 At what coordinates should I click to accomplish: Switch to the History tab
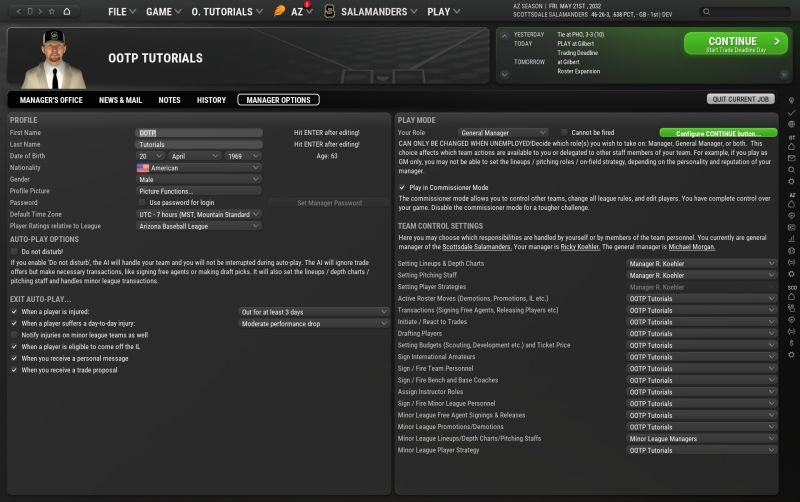[x=211, y=100]
